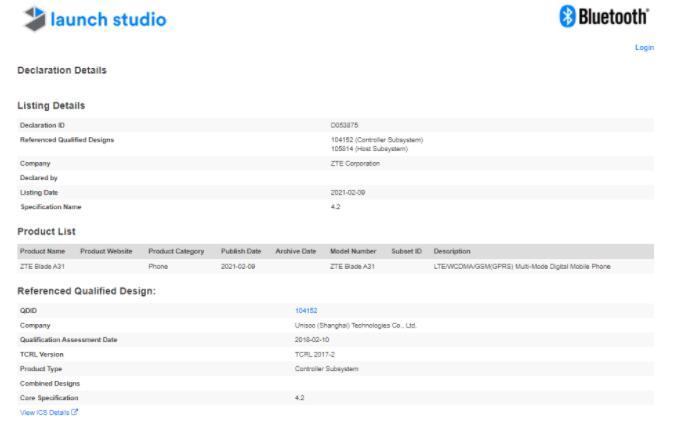Select ZTE Blade A31 in Product Name column
673x428 pixels.
[x=42, y=267]
